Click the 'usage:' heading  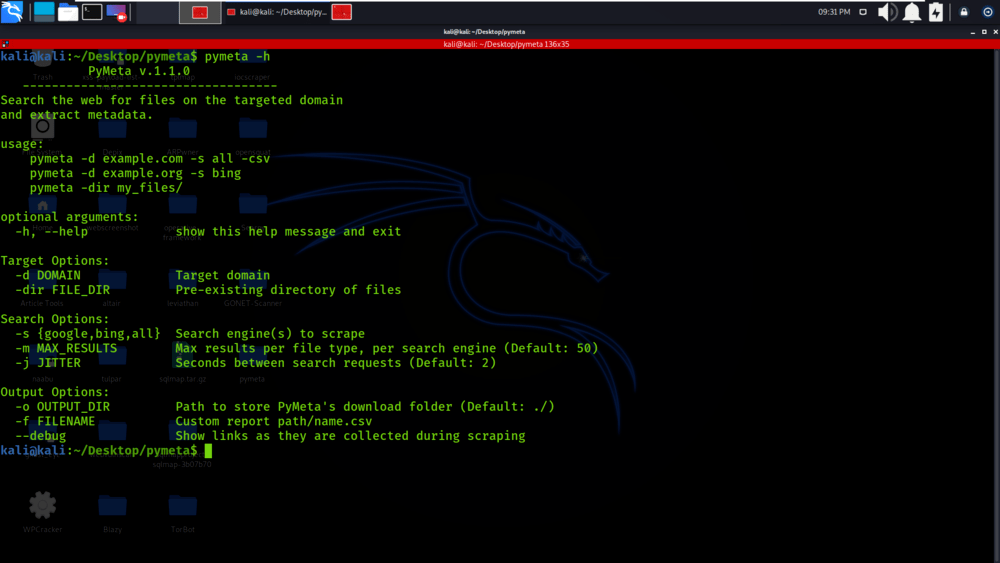point(22,144)
